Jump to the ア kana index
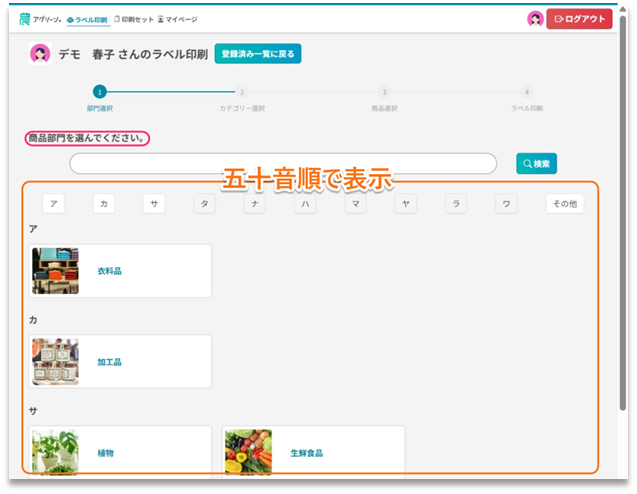 tap(55, 204)
